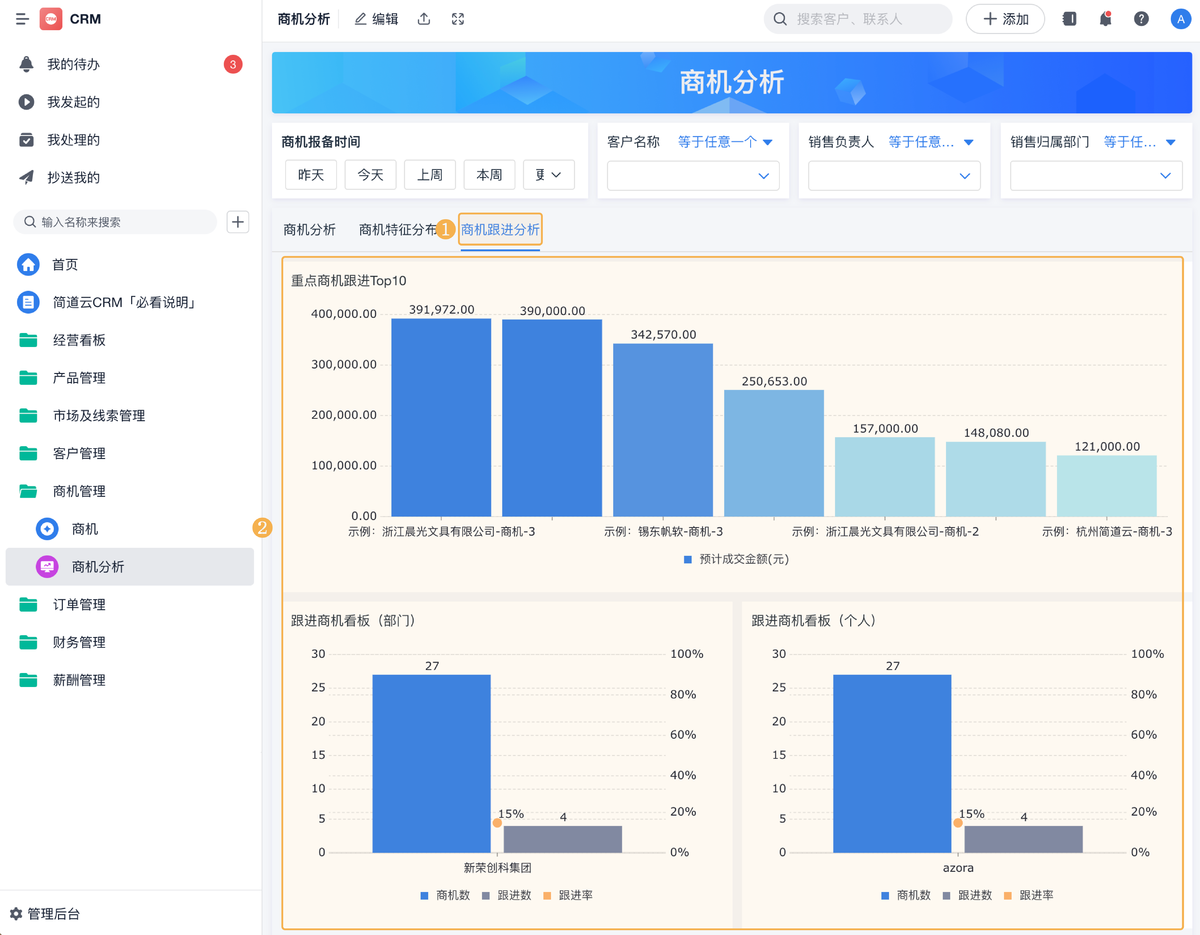
Task: Open the more date options dropdown
Action: 548,175
